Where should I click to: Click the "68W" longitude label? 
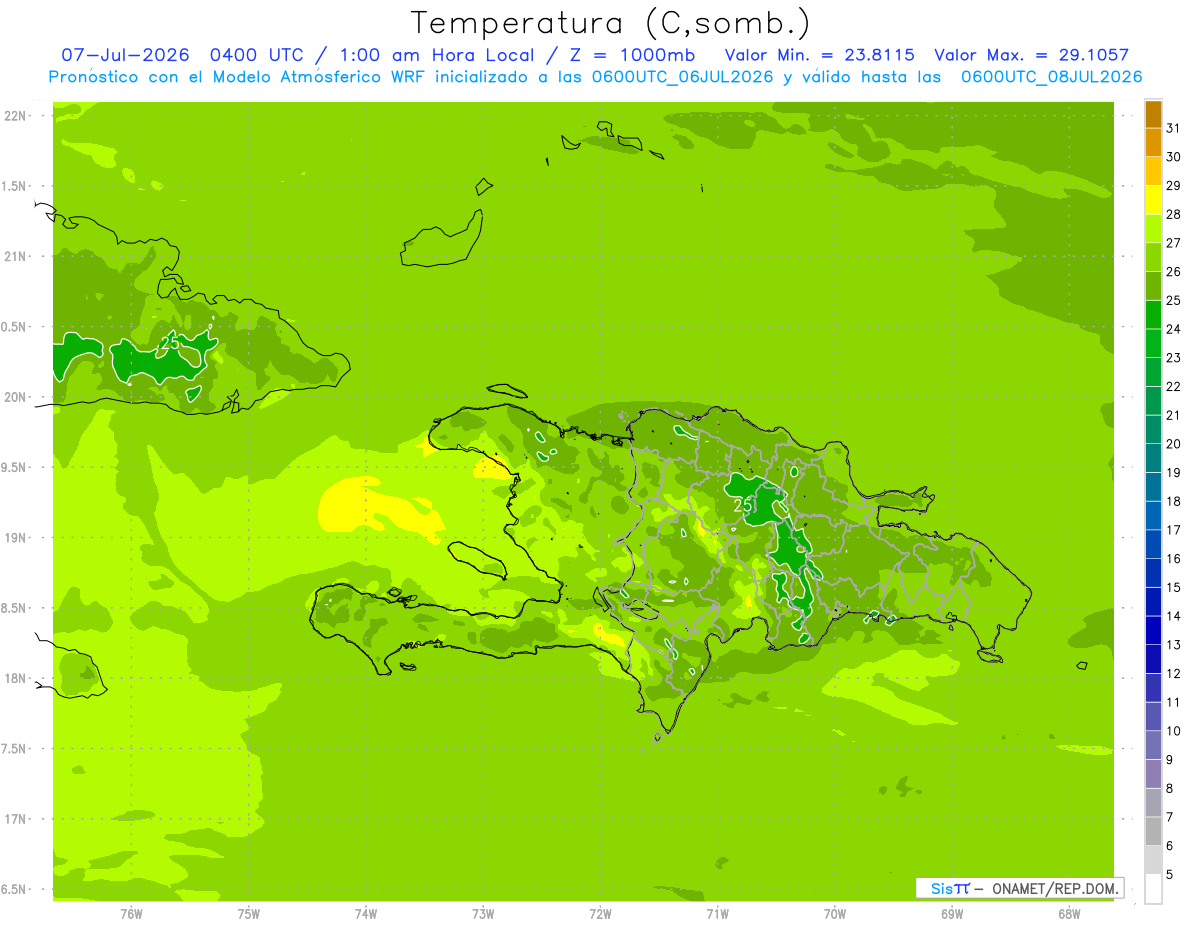point(1068,914)
